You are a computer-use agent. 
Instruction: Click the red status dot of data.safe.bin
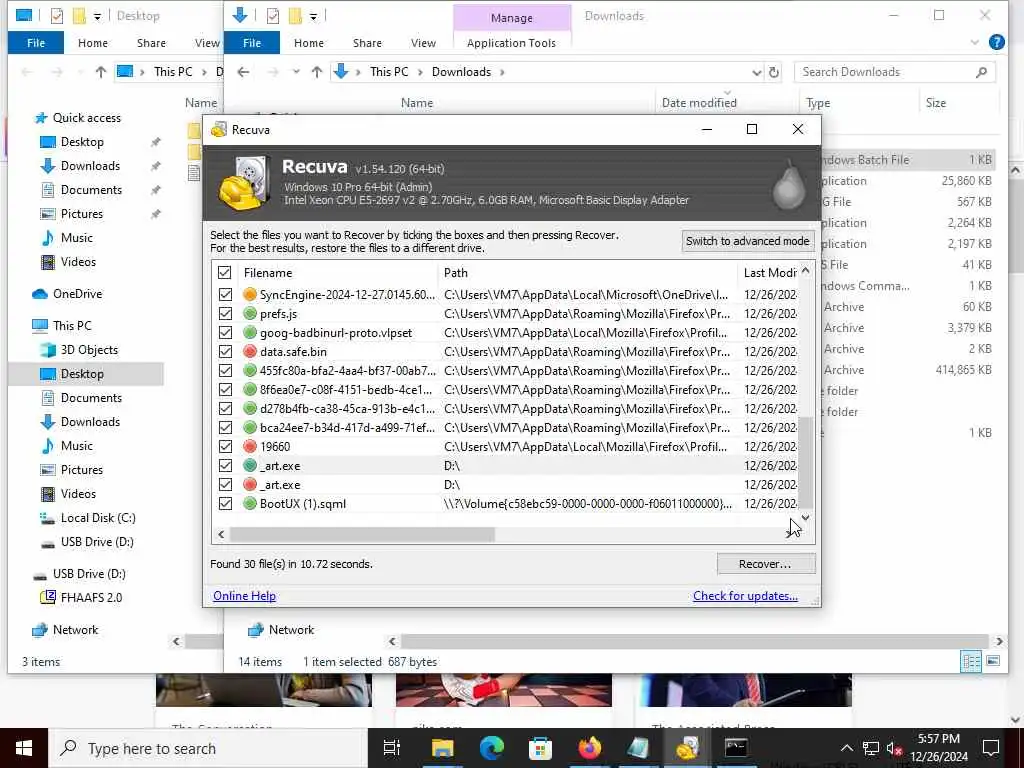click(249, 351)
